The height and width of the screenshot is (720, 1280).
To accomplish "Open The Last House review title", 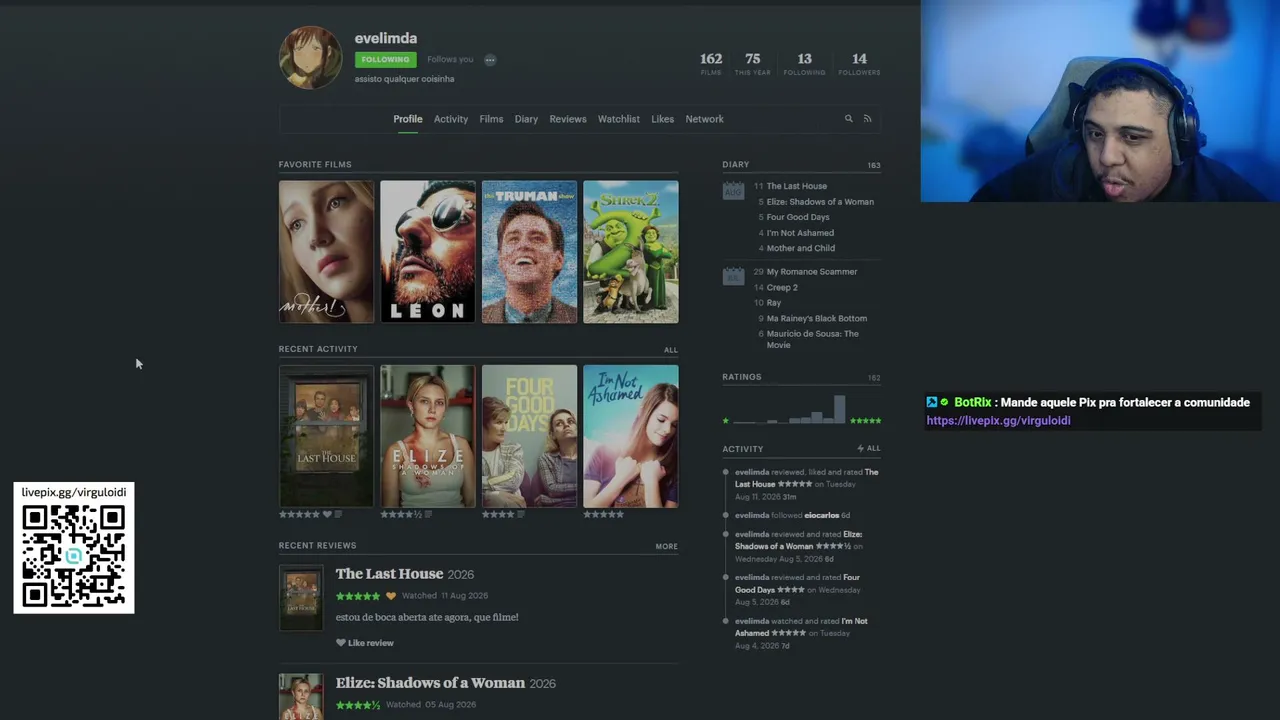I will click(x=390, y=574).
